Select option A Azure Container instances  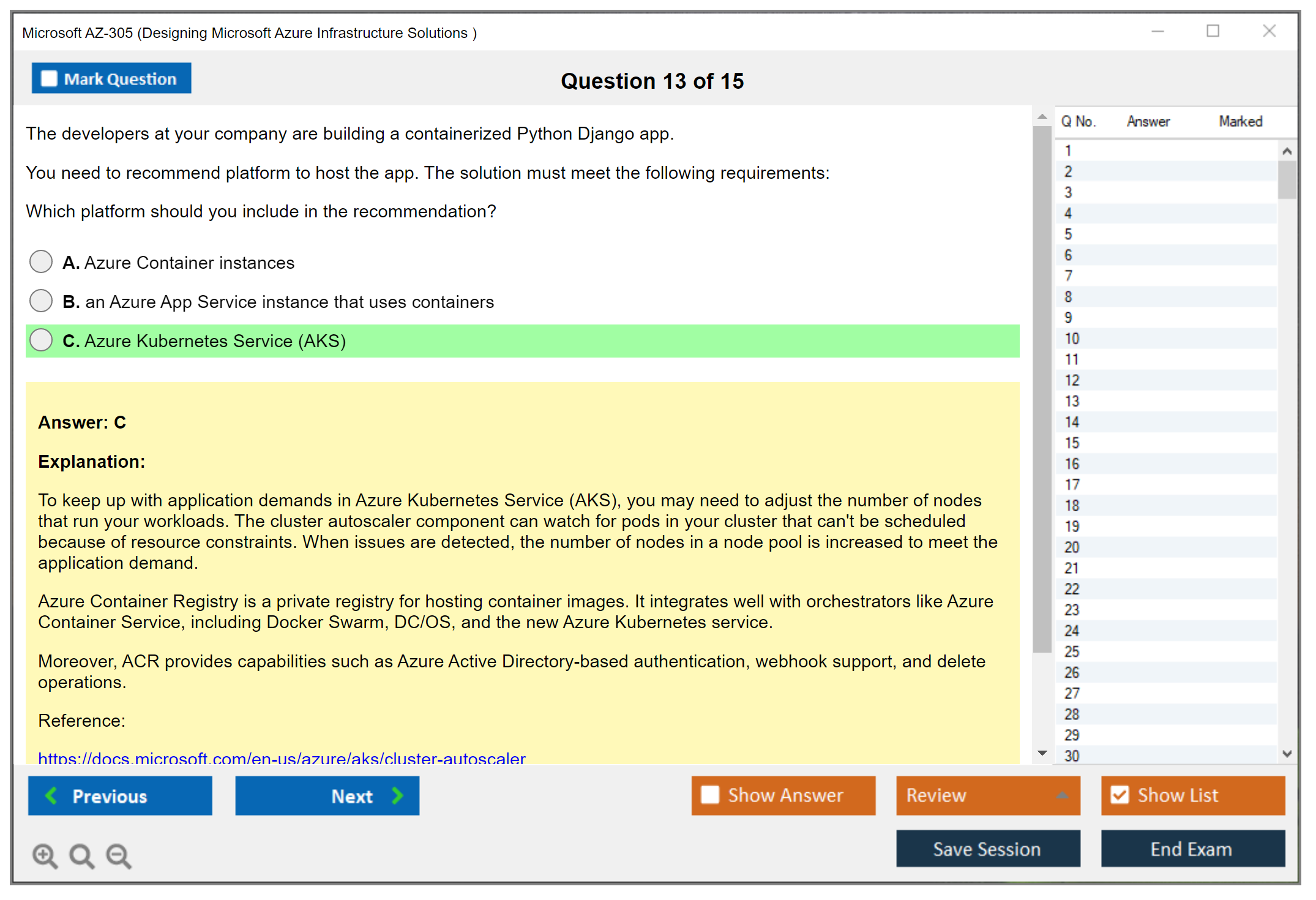tap(41, 262)
